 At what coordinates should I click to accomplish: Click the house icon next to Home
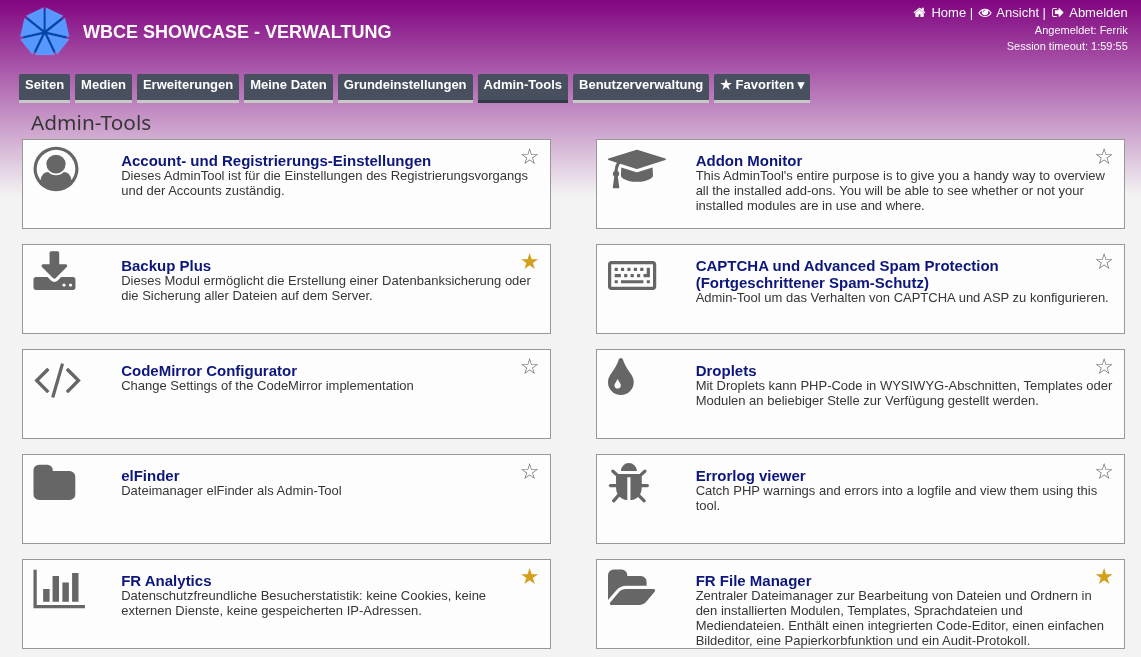pyautogui.click(x=920, y=12)
